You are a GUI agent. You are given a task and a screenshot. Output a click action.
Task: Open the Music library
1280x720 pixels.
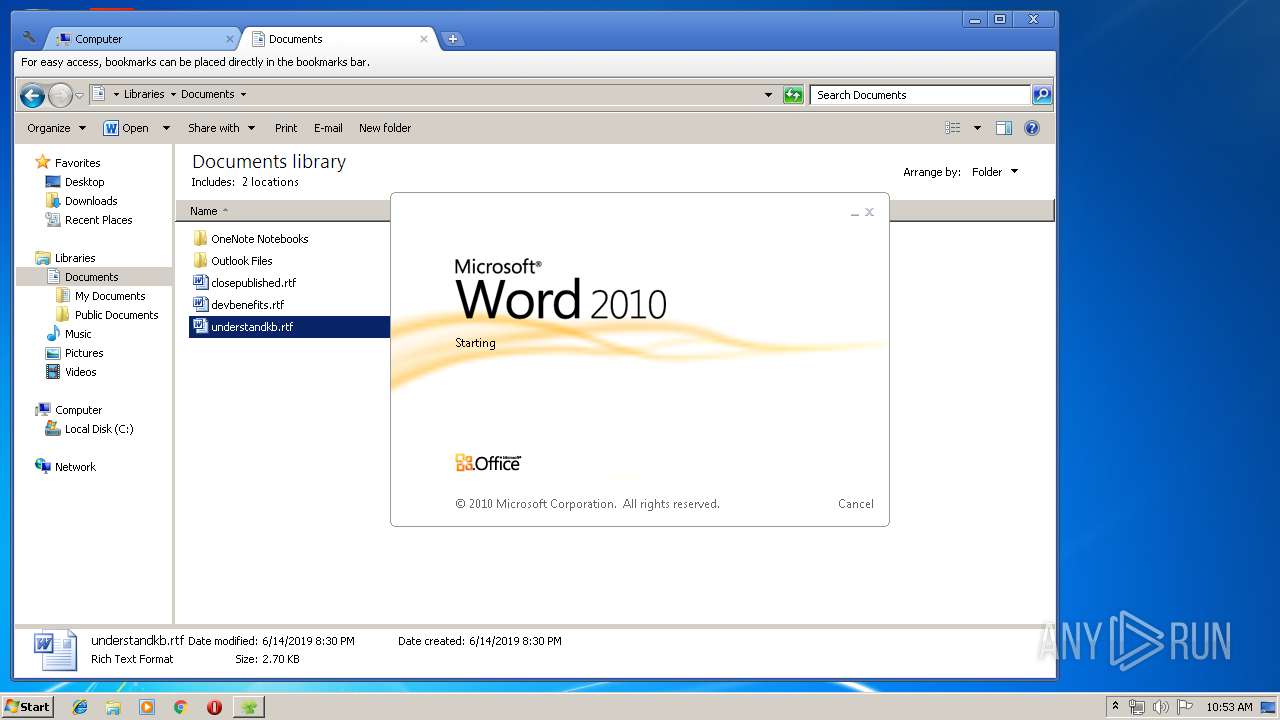78,334
